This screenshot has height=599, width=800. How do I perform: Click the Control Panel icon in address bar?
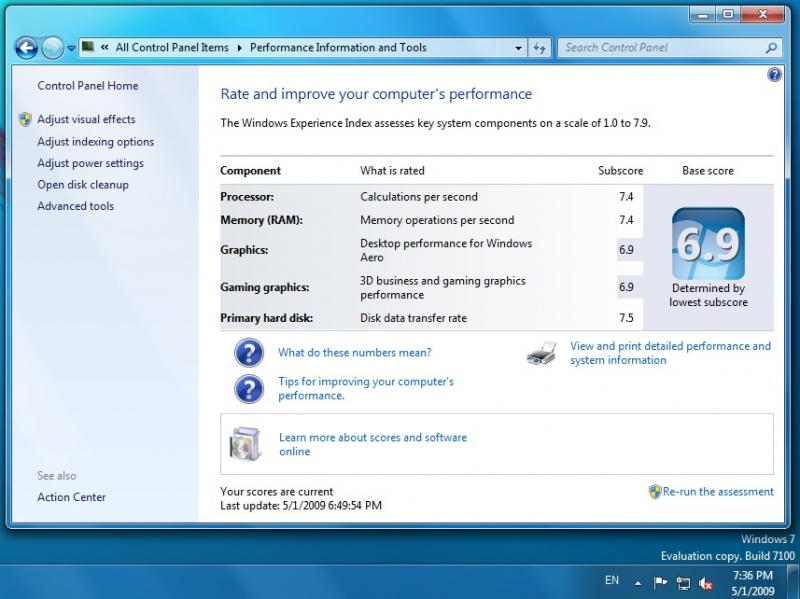point(88,47)
